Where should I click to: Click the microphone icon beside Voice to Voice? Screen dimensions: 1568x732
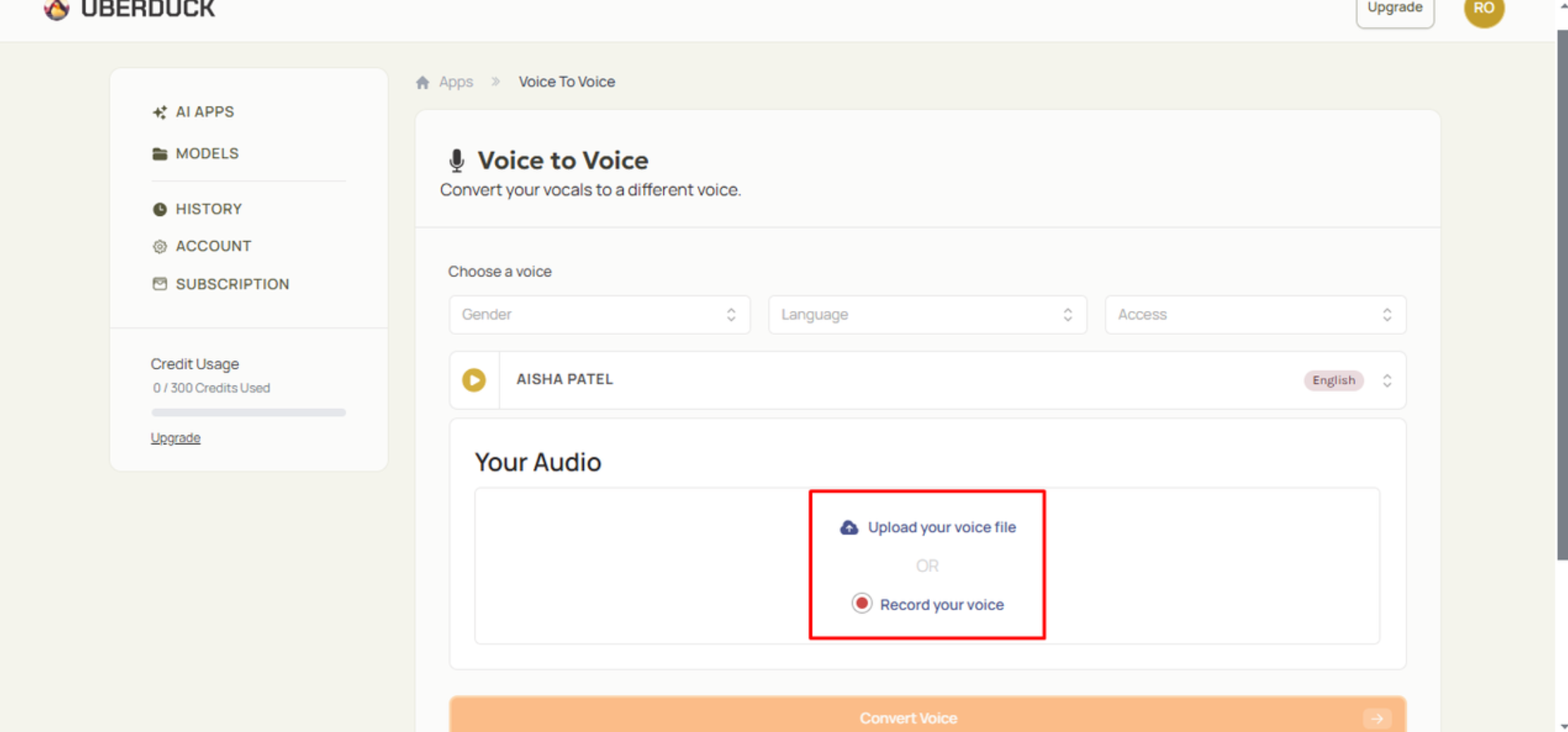pos(458,160)
